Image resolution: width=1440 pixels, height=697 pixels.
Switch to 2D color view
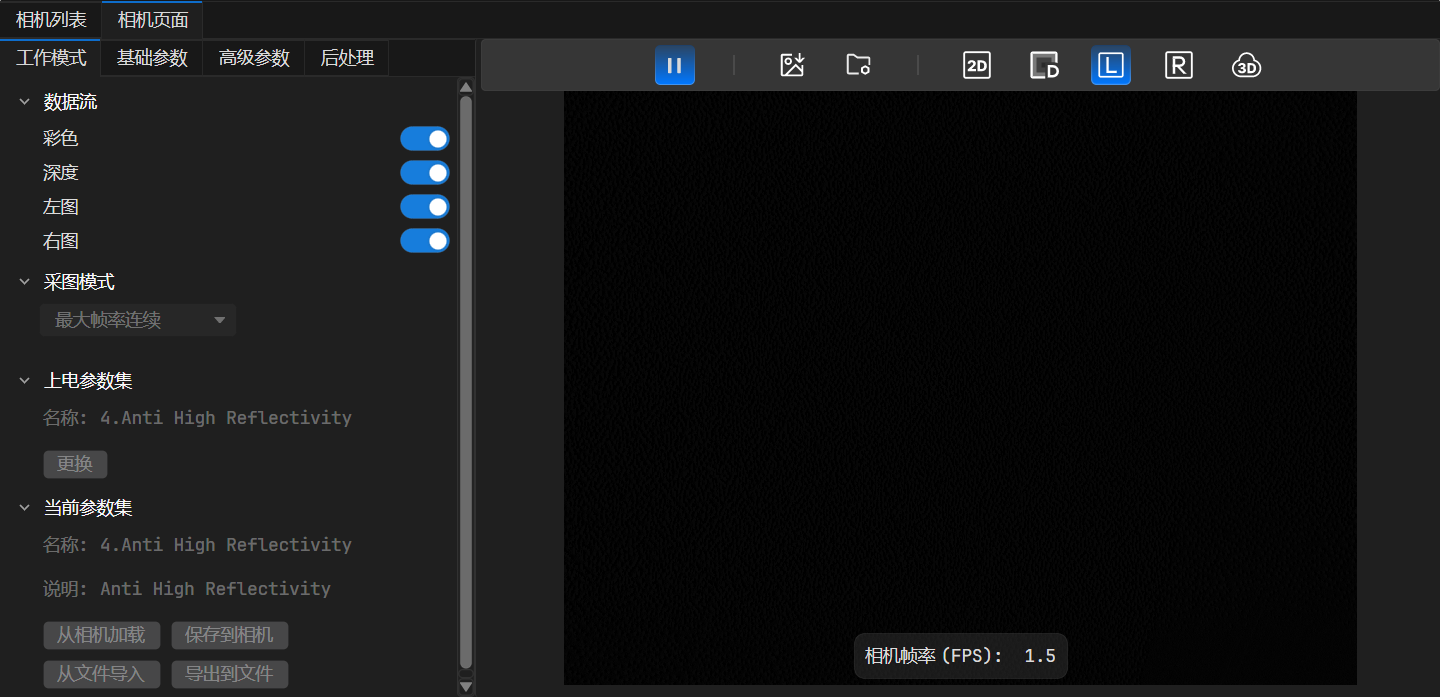pyautogui.click(x=976, y=66)
